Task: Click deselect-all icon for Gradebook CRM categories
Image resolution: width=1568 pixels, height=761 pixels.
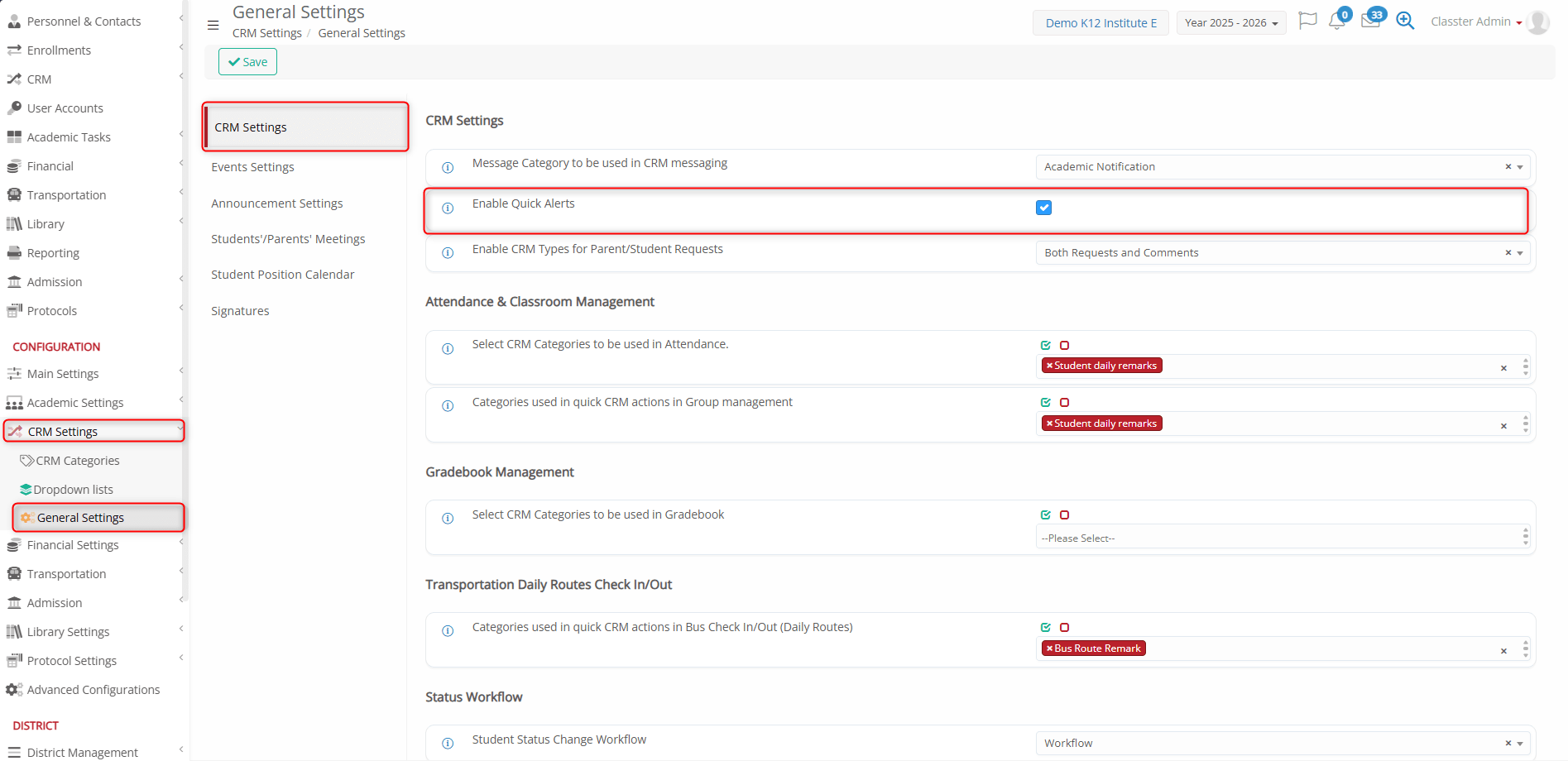Action: point(1065,515)
